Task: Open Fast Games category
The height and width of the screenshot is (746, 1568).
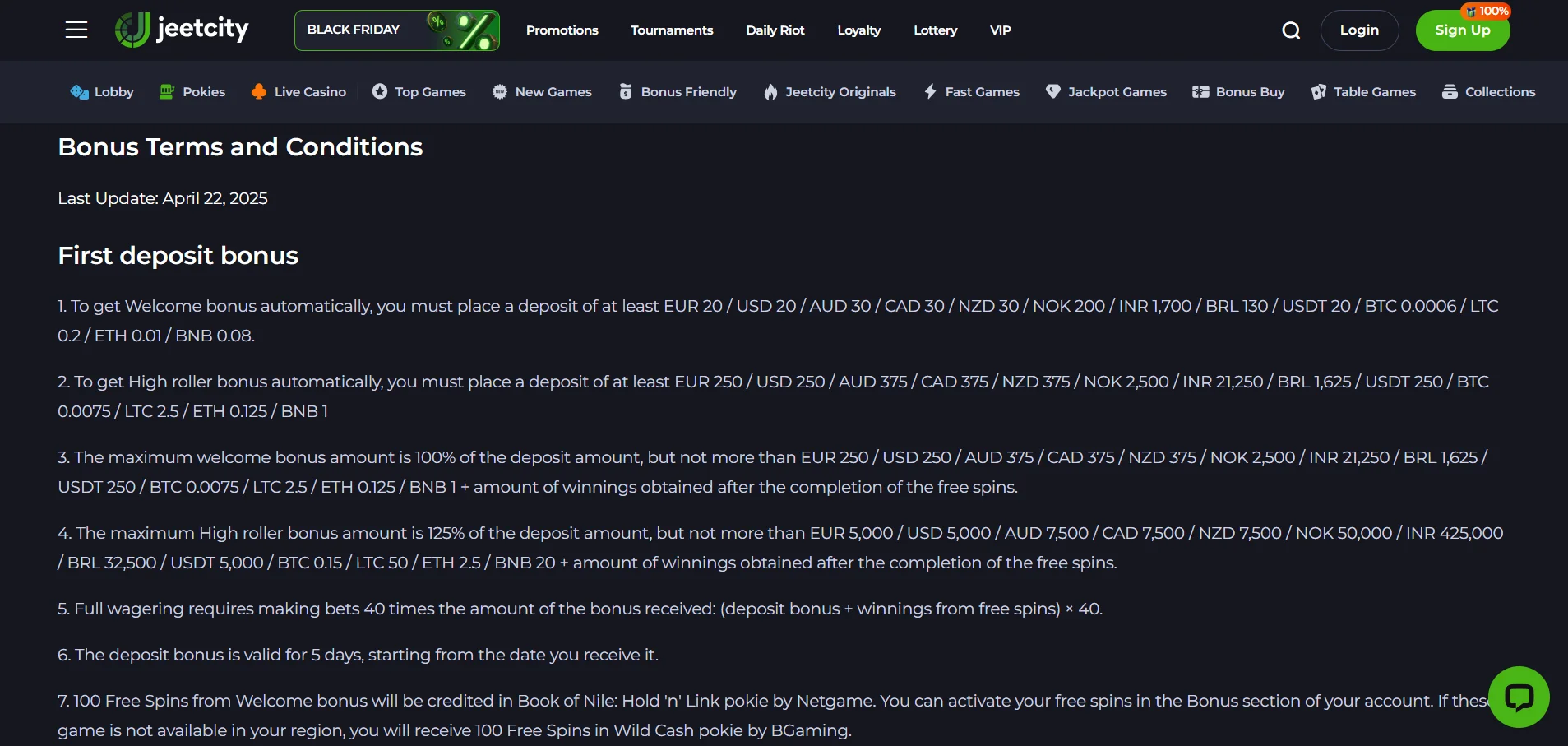Action: [x=971, y=92]
